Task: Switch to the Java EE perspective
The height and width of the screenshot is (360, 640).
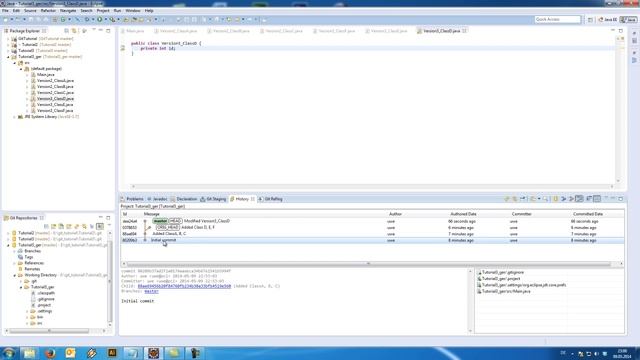Action: [x=608, y=20]
